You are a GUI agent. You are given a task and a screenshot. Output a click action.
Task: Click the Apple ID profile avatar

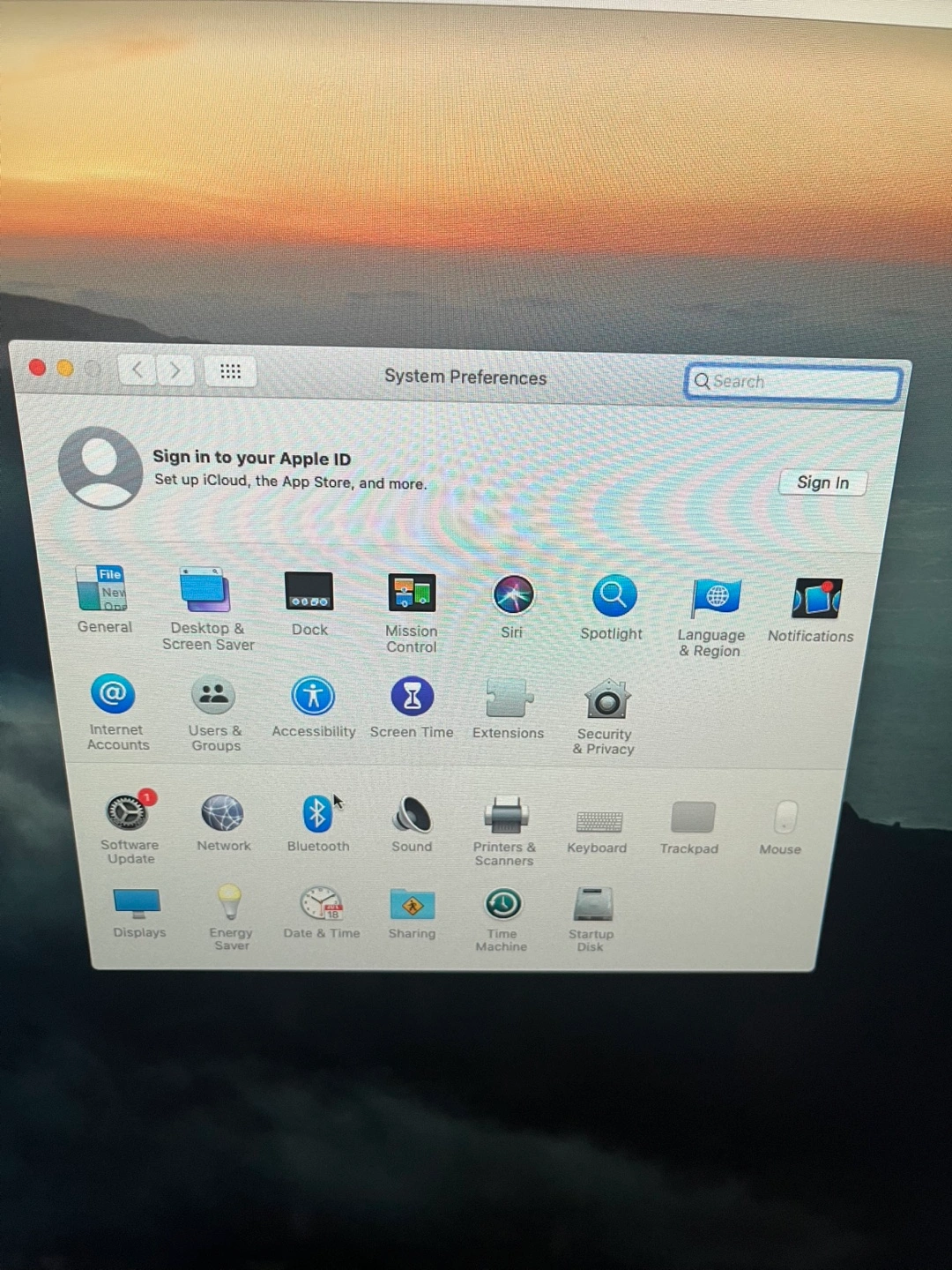click(100, 468)
